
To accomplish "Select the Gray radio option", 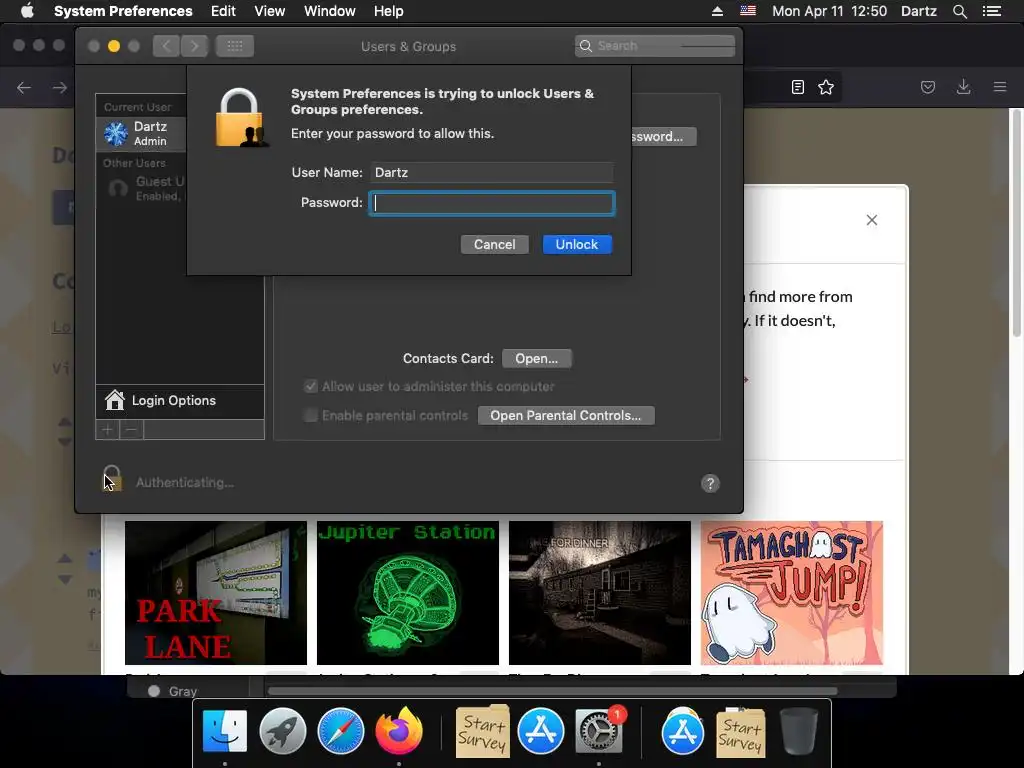I will [x=154, y=691].
